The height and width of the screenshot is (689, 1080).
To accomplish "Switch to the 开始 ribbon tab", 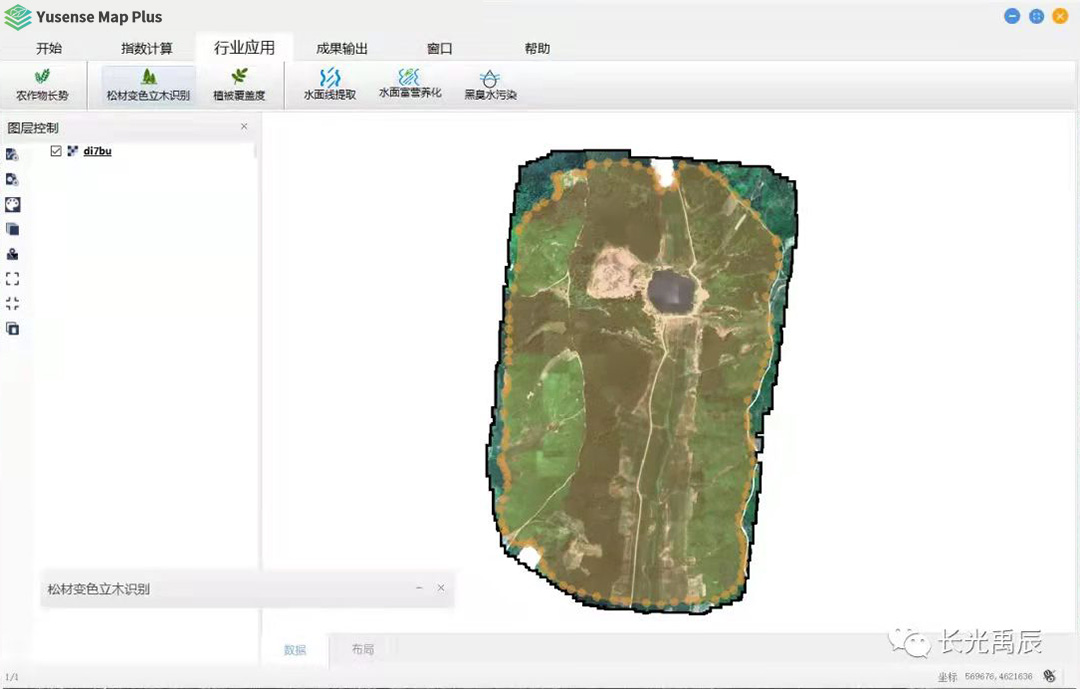I will 49,48.
